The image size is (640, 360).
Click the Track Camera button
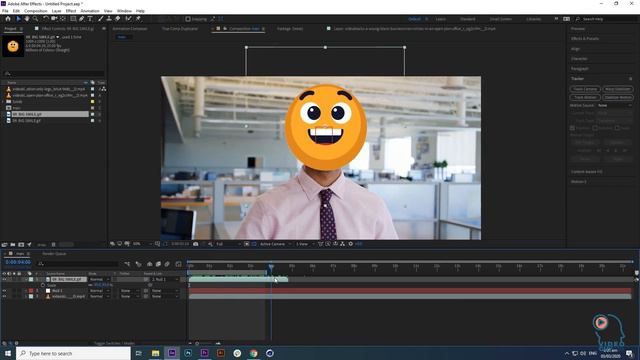585,89
